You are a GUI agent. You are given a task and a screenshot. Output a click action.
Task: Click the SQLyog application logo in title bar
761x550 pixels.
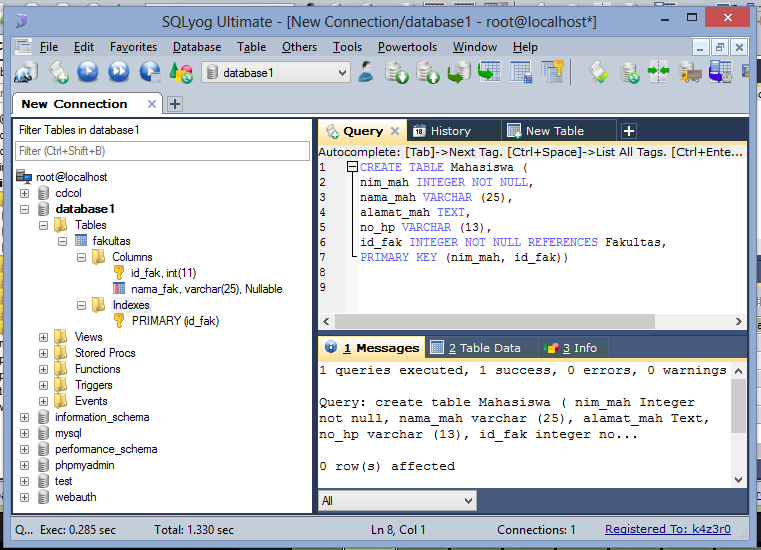[x=20, y=21]
